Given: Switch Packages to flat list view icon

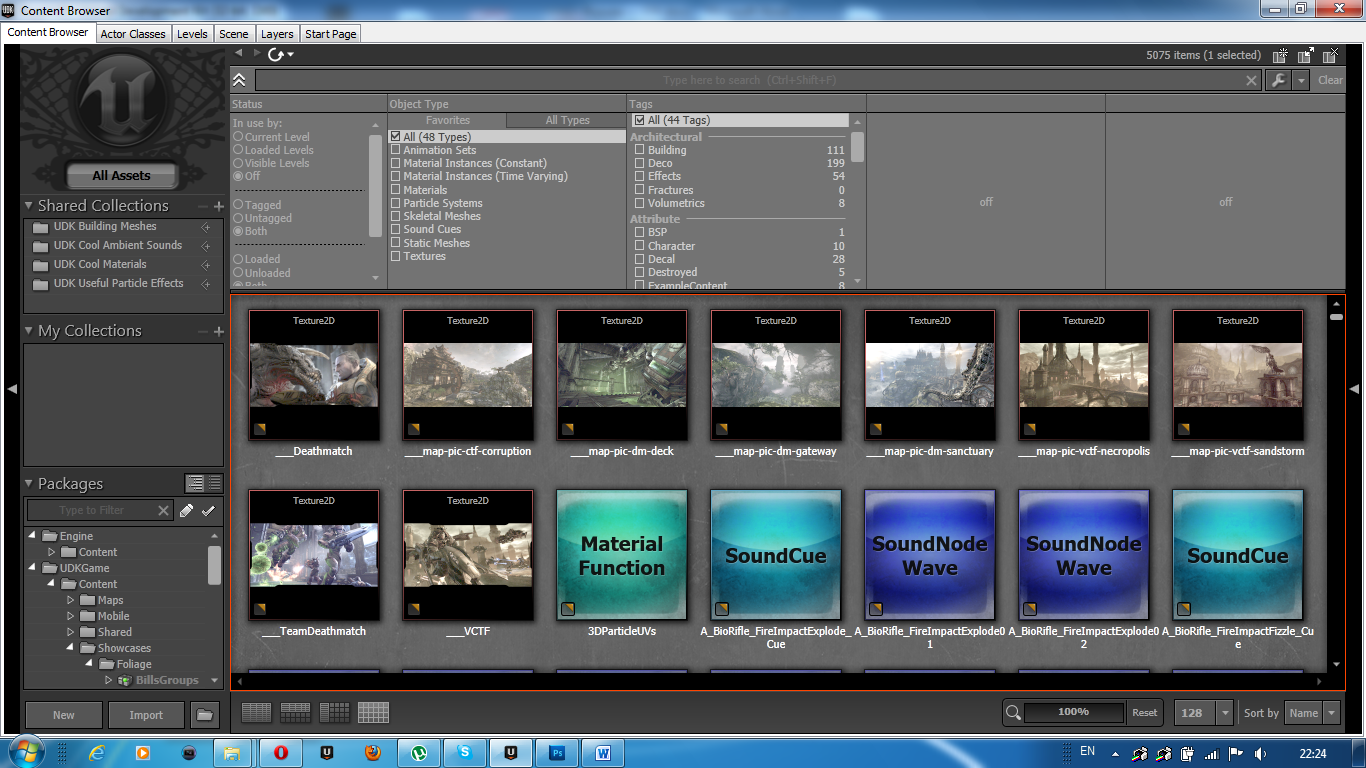Looking at the screenshot, I should pos(214,484).
